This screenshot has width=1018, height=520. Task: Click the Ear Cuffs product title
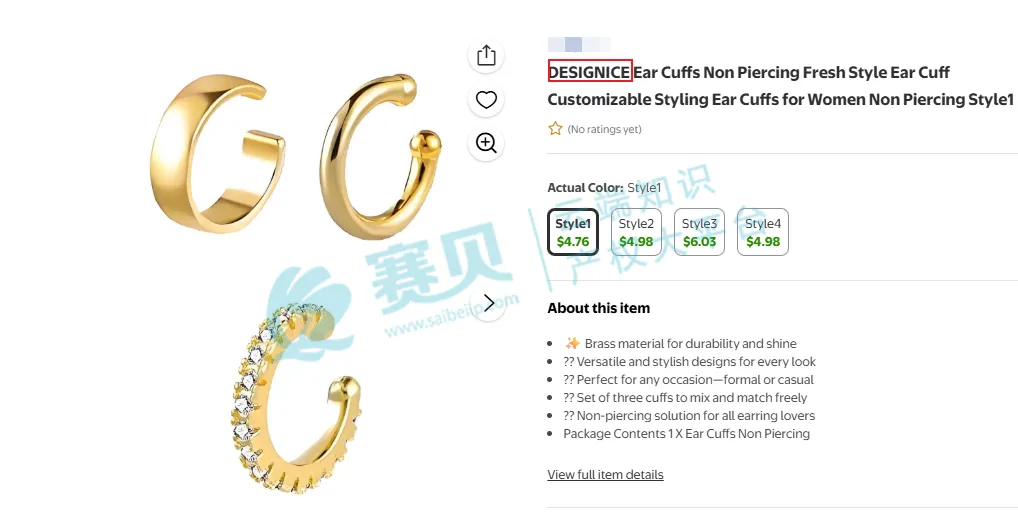tap(780, 86)
